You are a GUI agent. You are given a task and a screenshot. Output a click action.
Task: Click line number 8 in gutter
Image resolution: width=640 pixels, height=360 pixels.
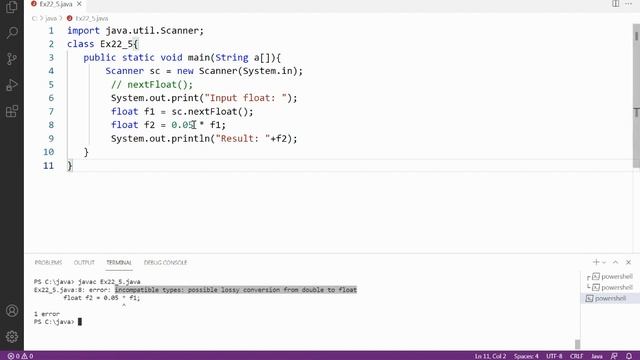(x=51, y=125)
